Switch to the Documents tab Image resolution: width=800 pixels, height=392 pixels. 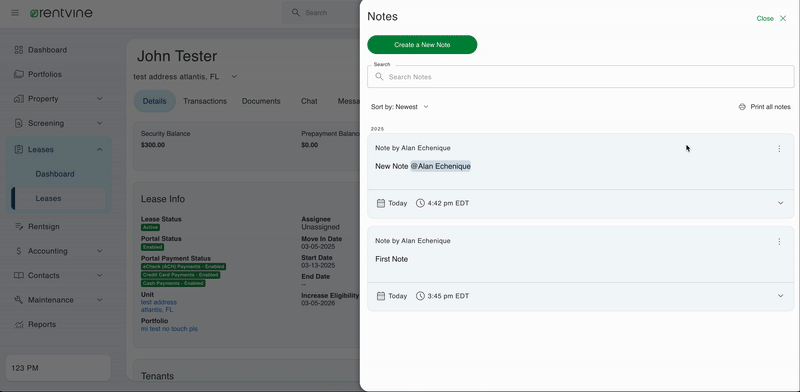point(261,101)
